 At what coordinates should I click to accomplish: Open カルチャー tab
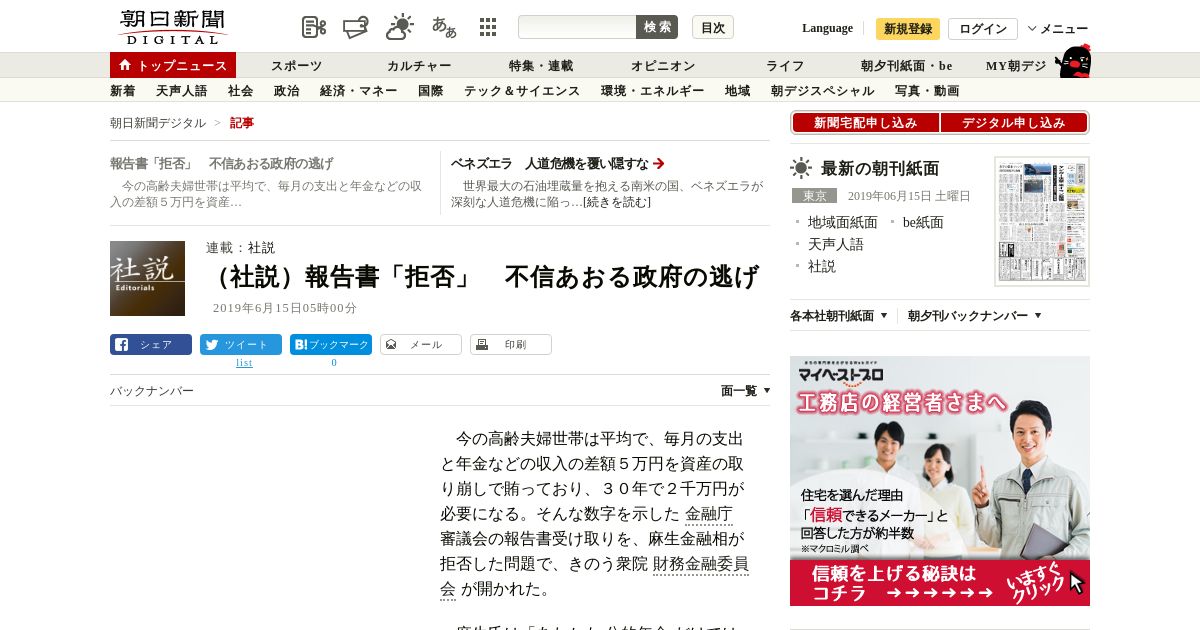click(x=419, y=66)
